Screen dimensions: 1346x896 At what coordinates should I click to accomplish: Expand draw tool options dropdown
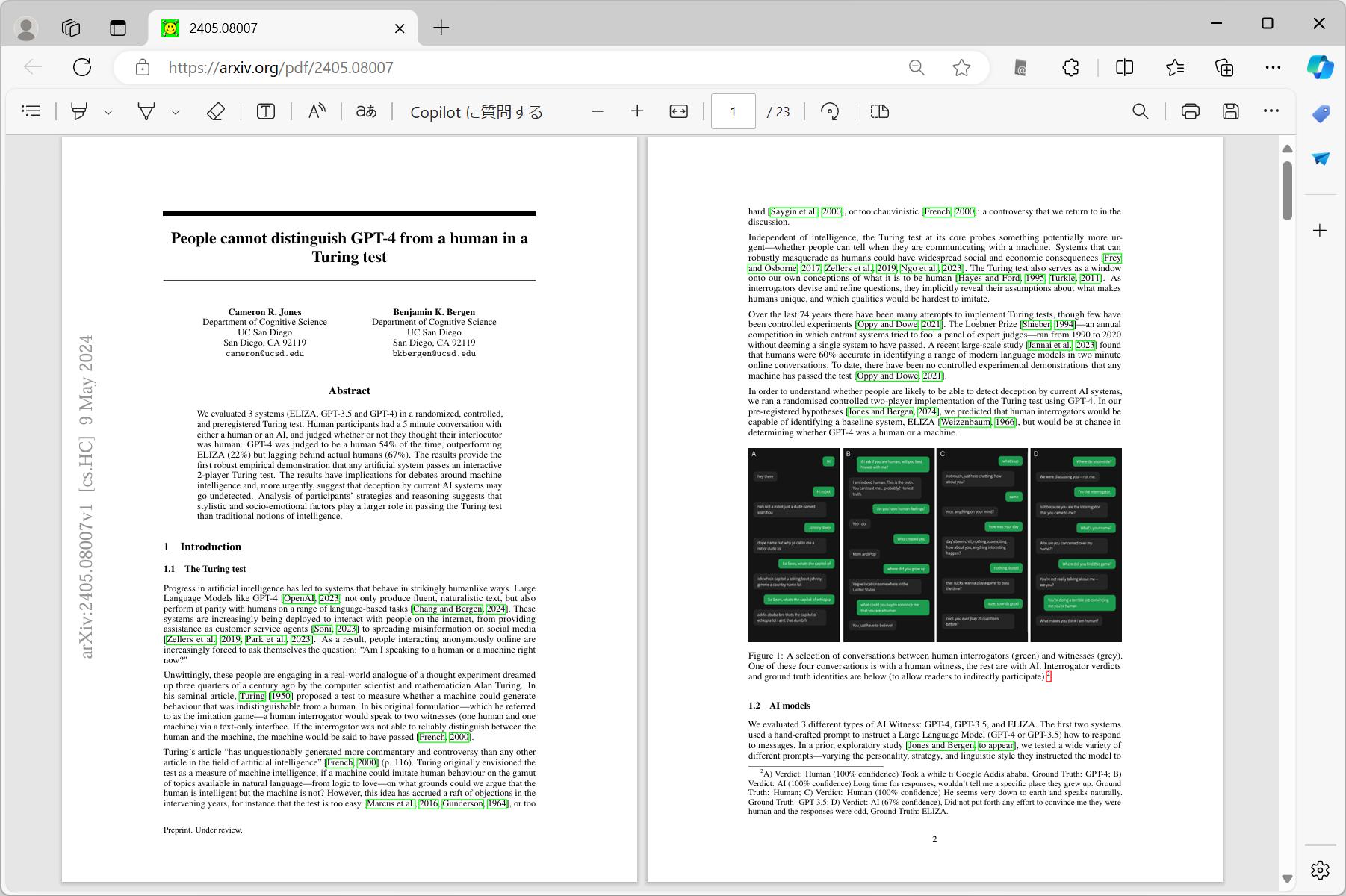176,112
